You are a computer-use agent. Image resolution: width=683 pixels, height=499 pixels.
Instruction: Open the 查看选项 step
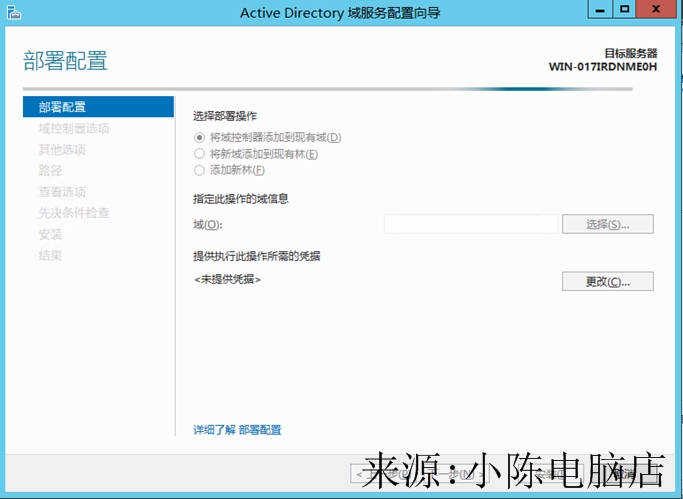pos(62,192)
